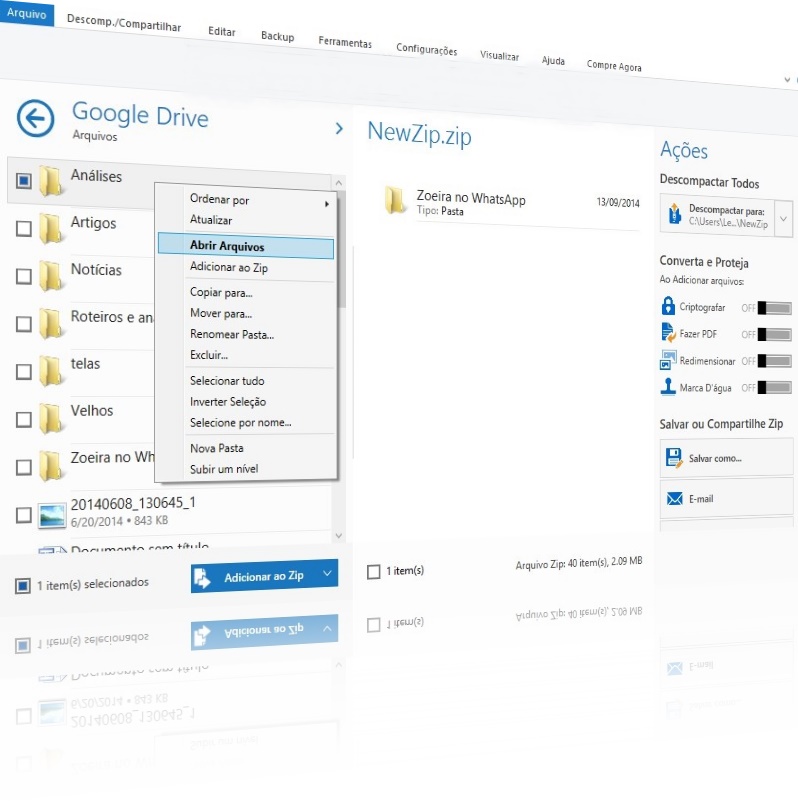Open the Ferramentas tab
Viewport: 798px width, 802px height.
pyautogui.click(x=345, y=42)
